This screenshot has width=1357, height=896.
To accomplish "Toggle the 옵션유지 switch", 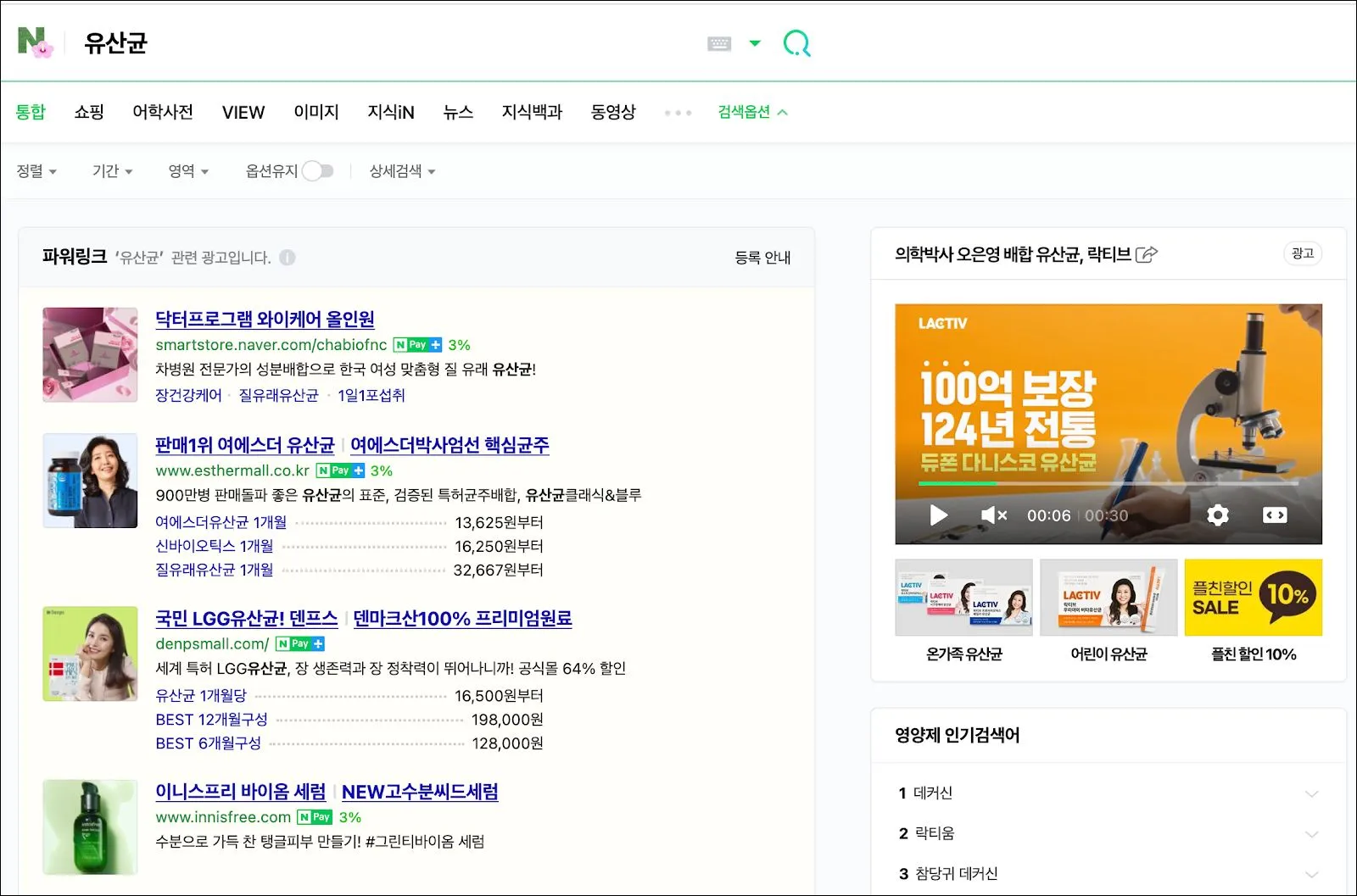I will pyautogui.click(x=318, y=171).
